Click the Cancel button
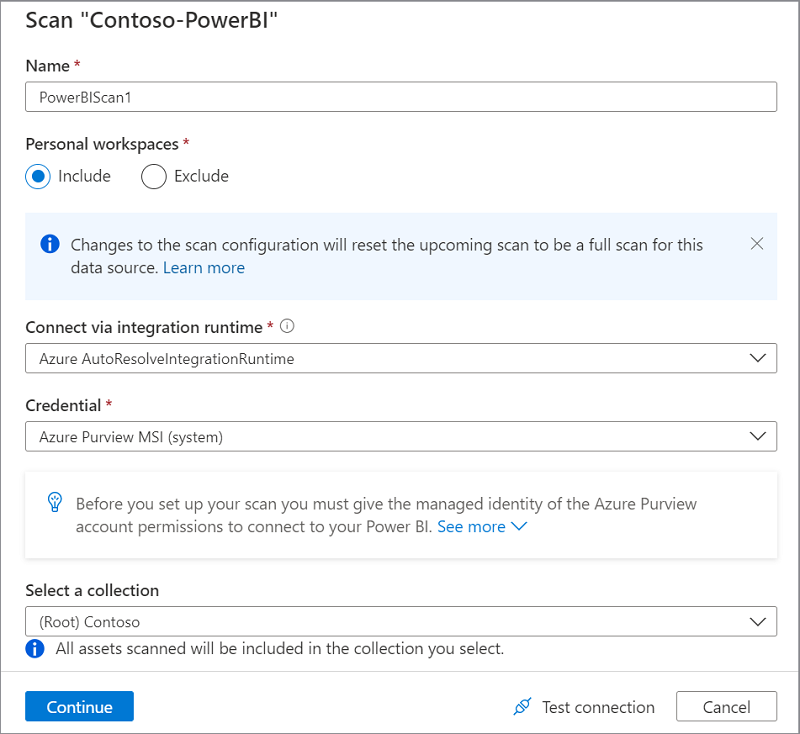The height and width of the screenshot is (734, 800). (x=727, y=706)
